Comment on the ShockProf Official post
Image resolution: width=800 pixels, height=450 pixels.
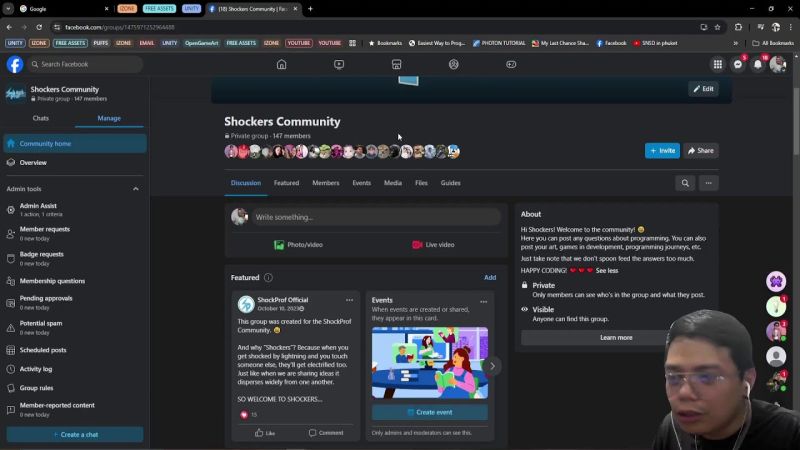point(326,433)
